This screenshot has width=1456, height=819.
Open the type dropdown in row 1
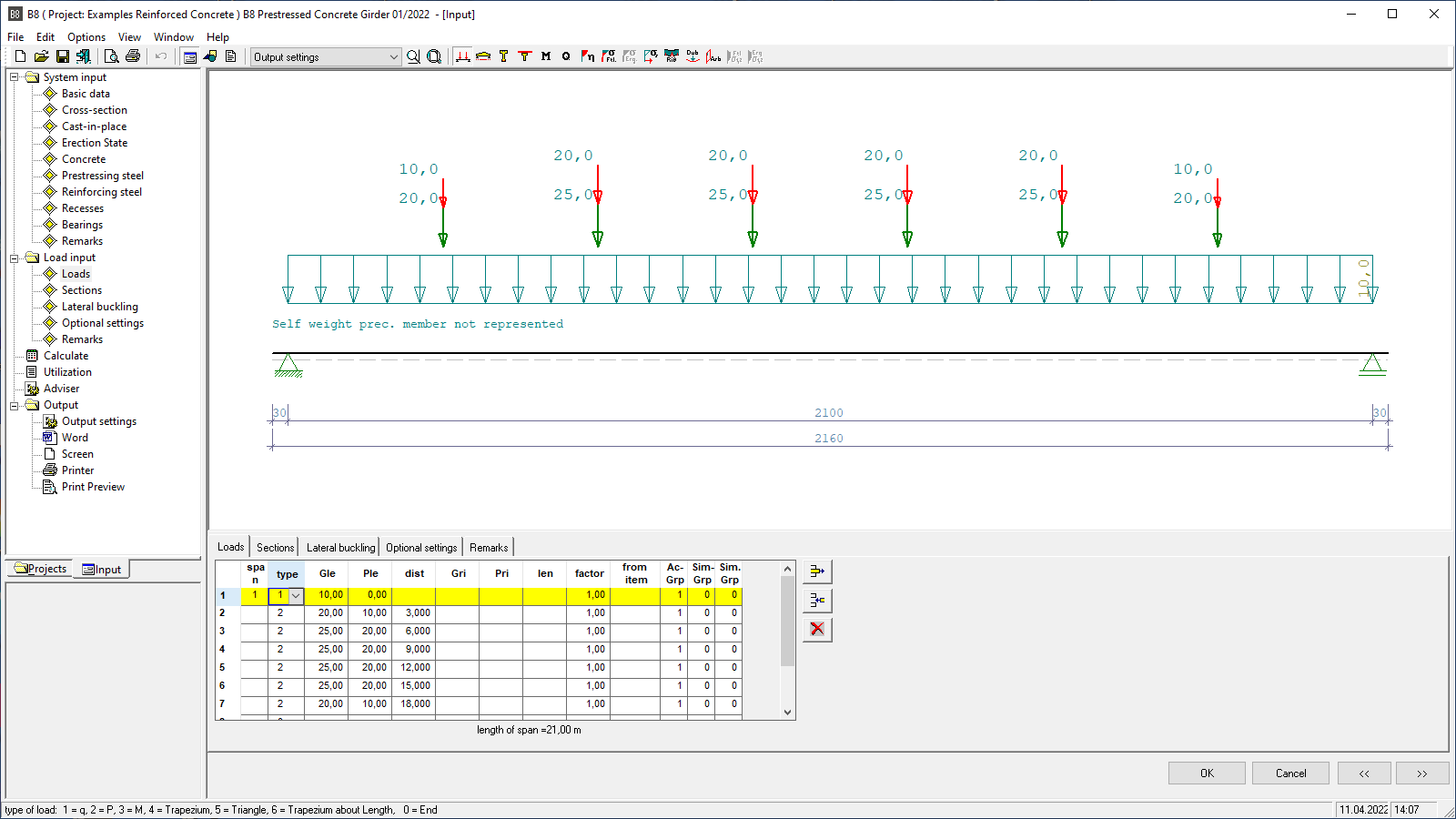click(296, 595)
